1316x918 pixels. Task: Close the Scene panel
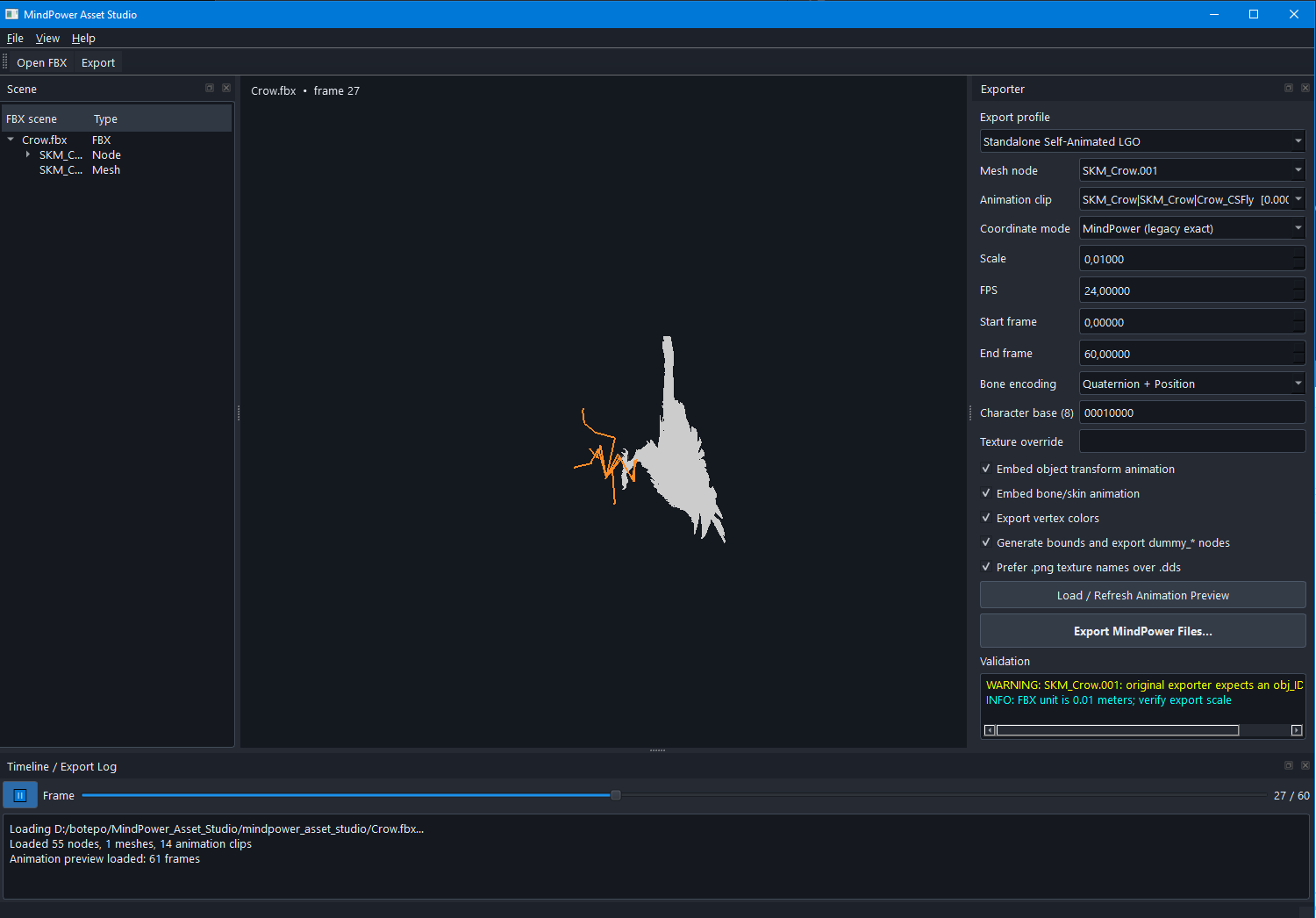click(226, 88)
